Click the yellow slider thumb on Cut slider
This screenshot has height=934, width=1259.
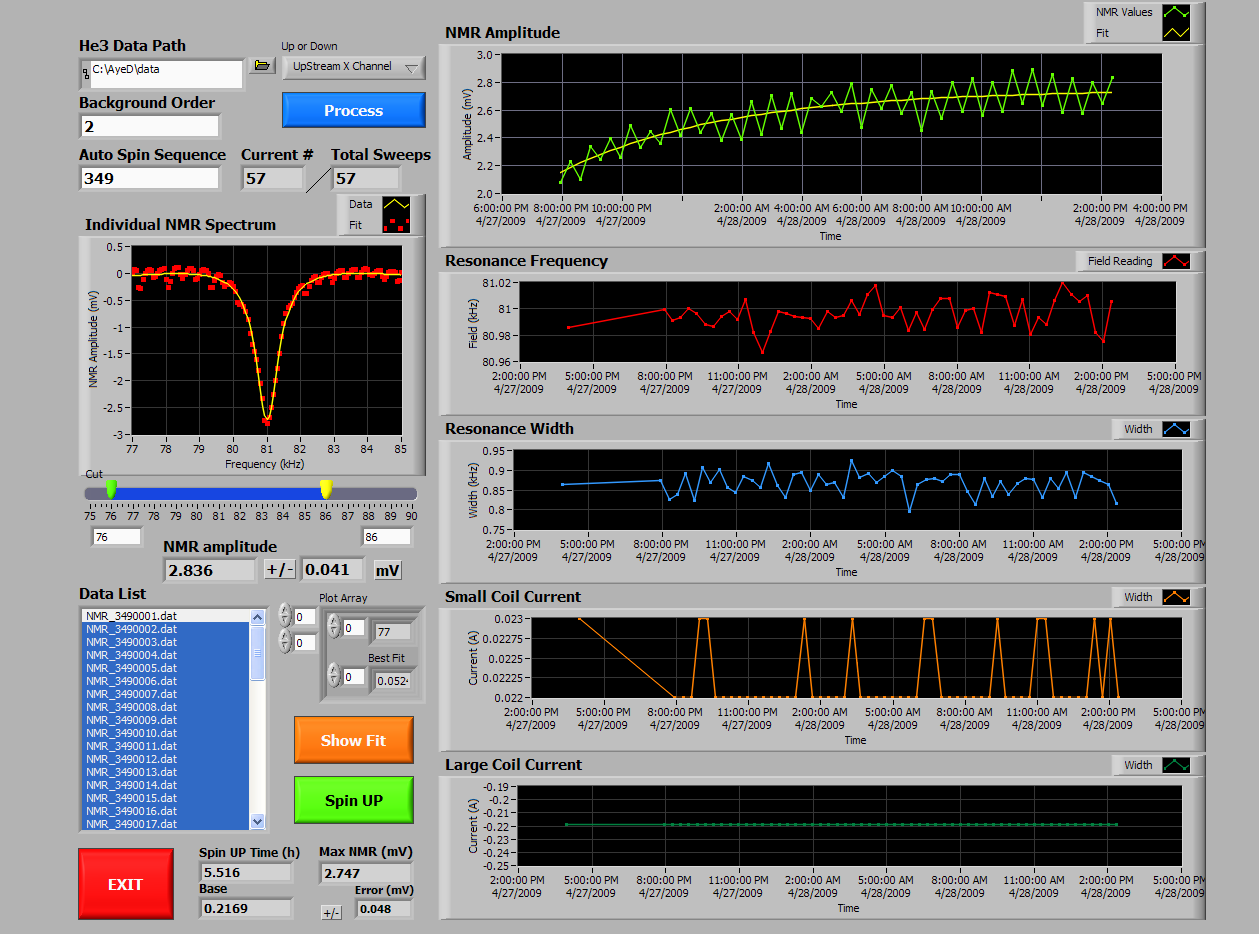point(326,488)
